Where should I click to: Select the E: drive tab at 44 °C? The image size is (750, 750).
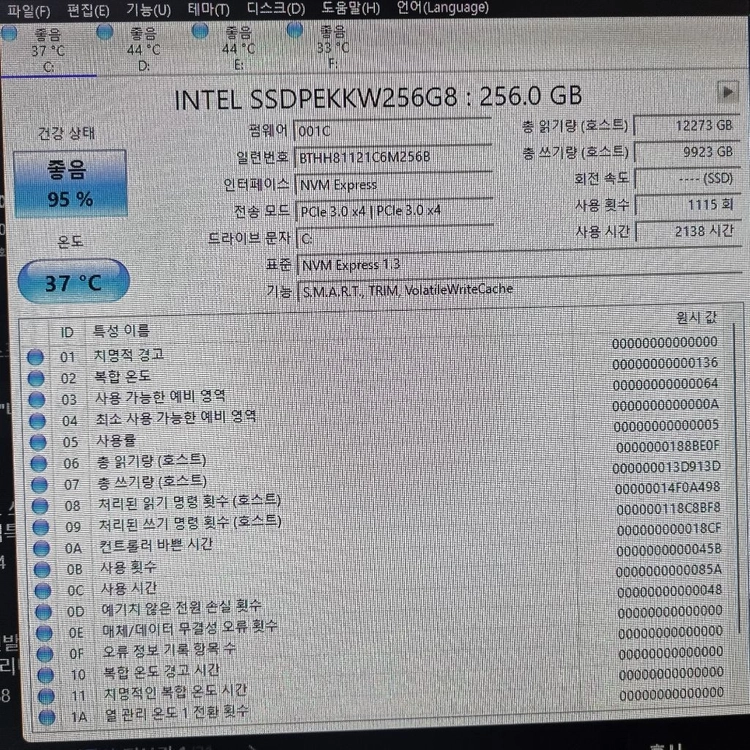click(238, 48)
